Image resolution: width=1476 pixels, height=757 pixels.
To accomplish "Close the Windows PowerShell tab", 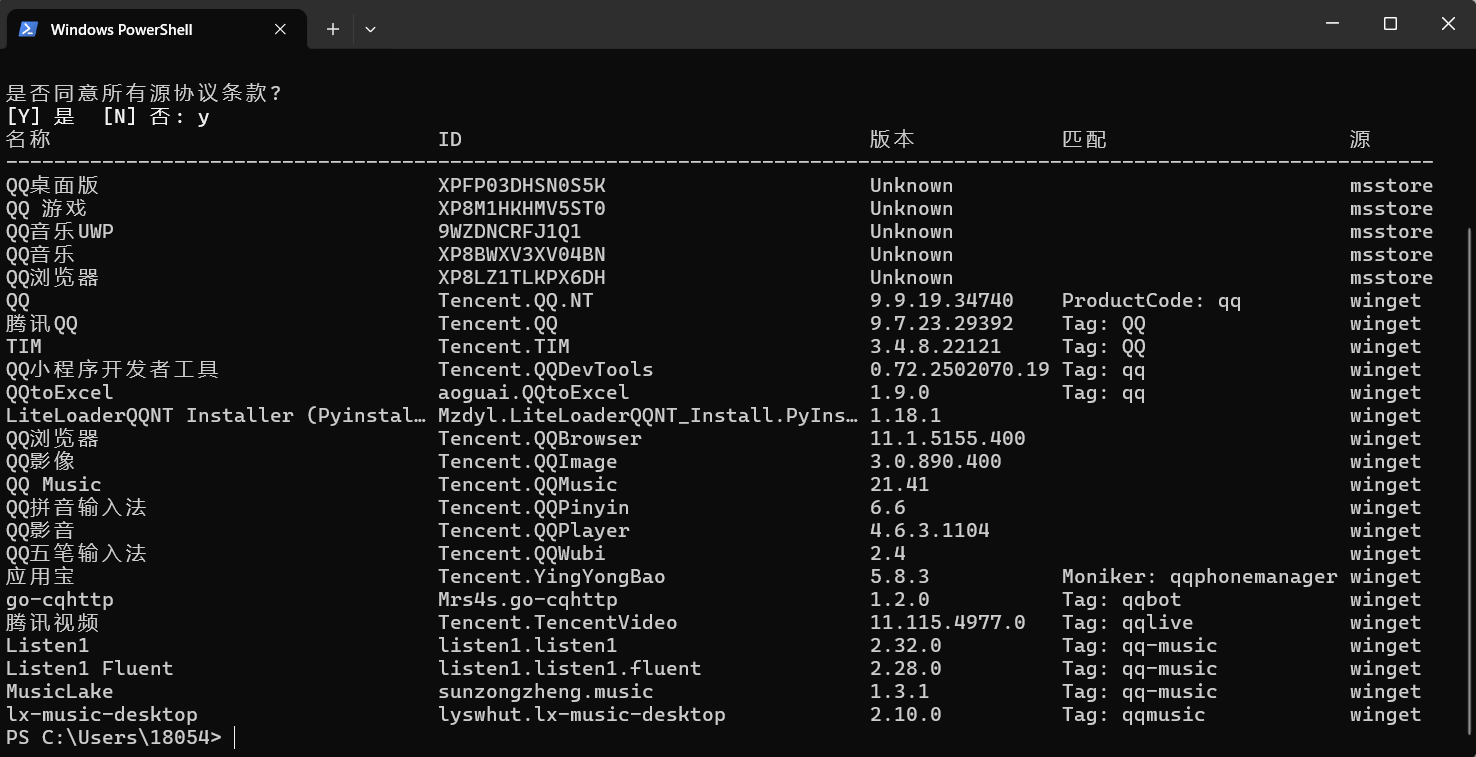I will pos(280,29).
